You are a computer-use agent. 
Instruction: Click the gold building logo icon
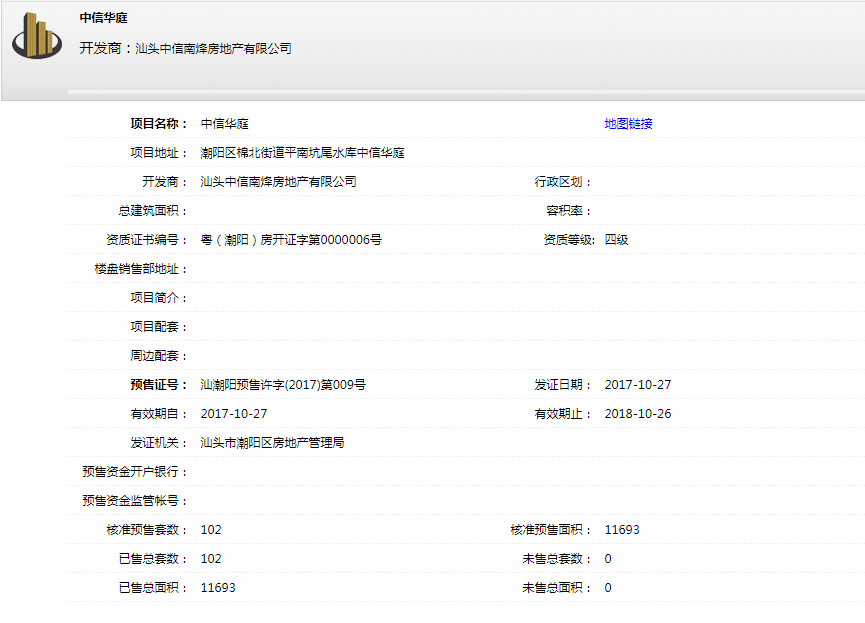click(x=37, y=37)
